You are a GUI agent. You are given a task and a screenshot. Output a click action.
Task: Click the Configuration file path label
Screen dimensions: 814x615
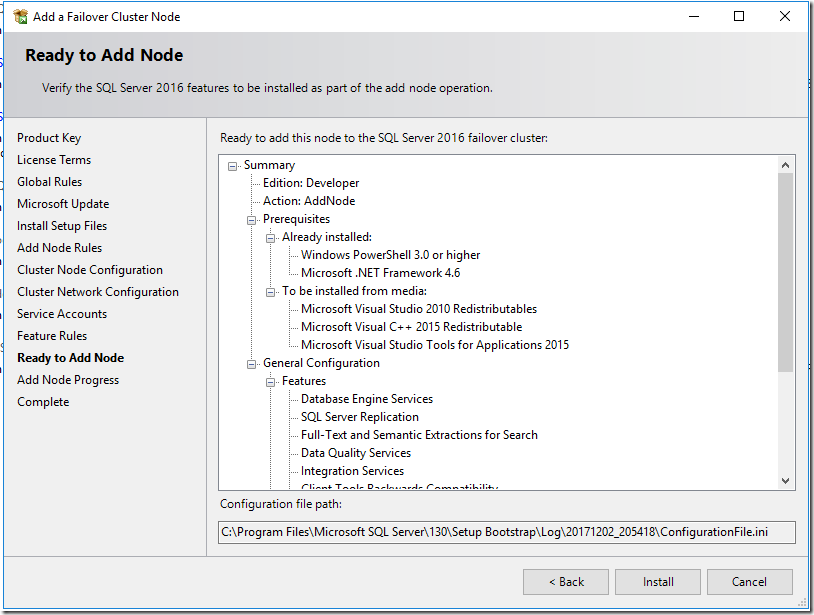click(x=281, y=504)
